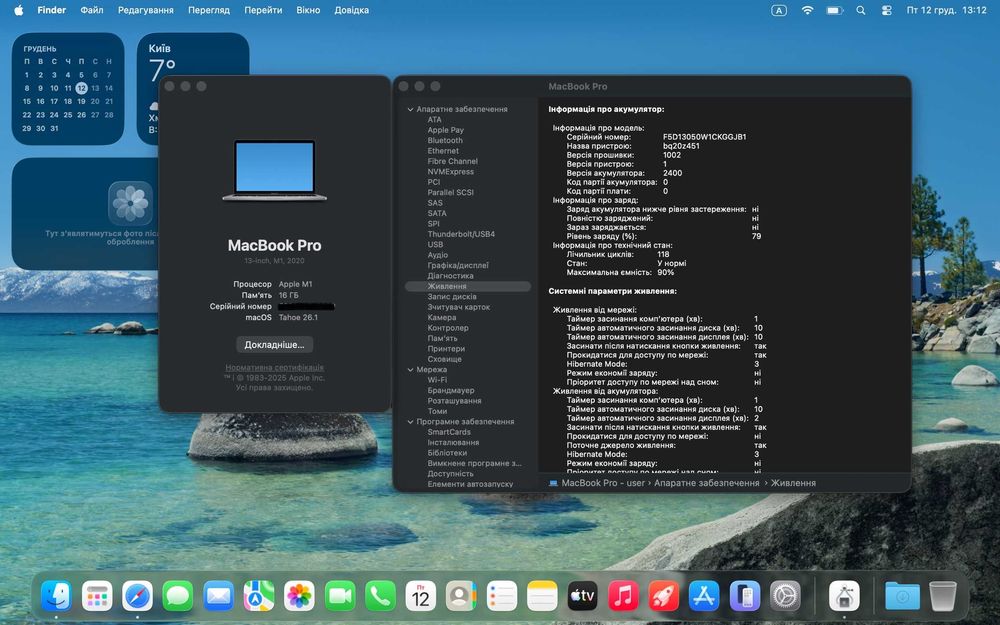The image size is (1000, 625).
Task: Open the yellow Notes app in Dock
Action: point(542,597)
